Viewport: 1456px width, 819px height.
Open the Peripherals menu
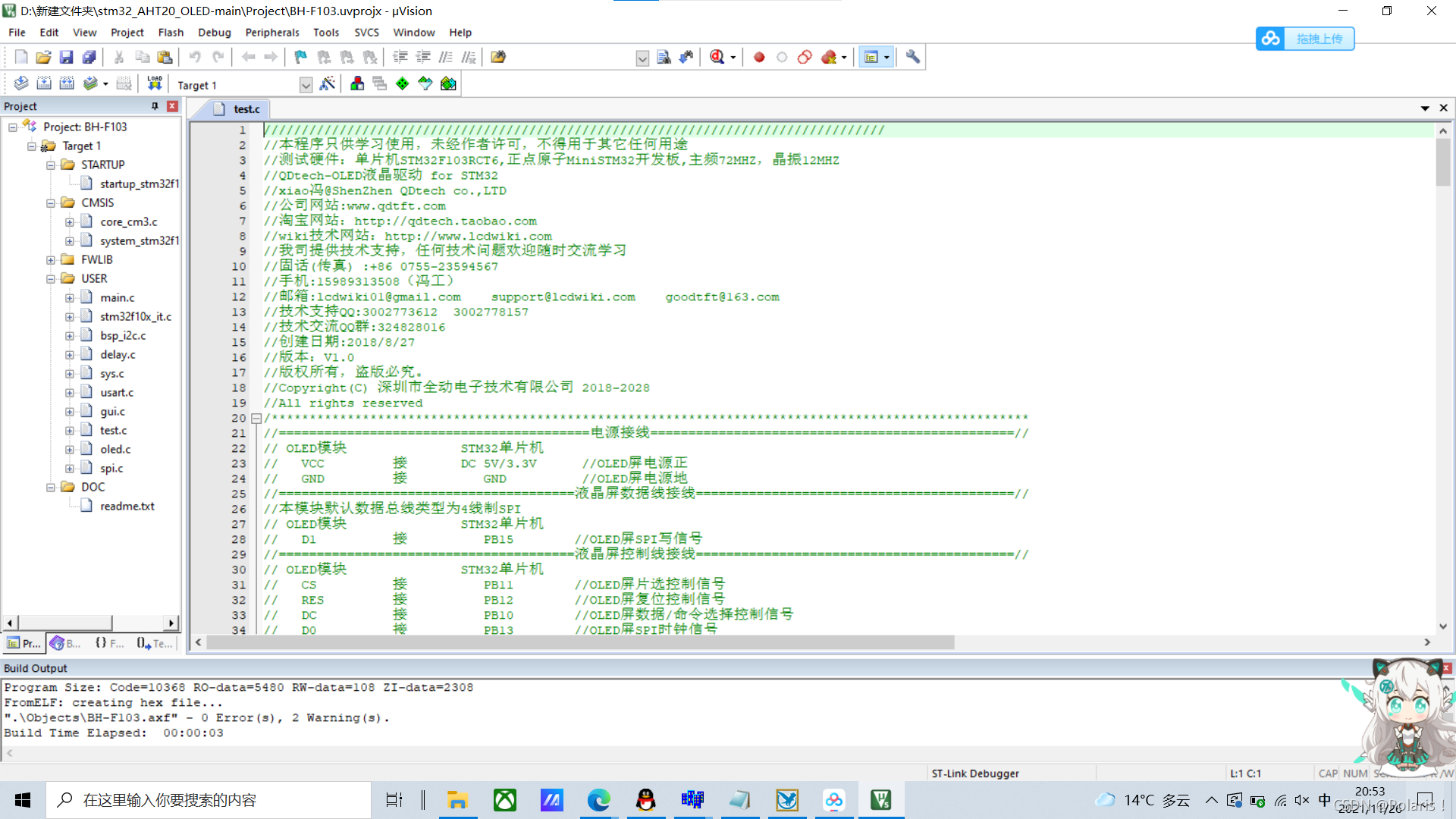click(x=271, y=33)
